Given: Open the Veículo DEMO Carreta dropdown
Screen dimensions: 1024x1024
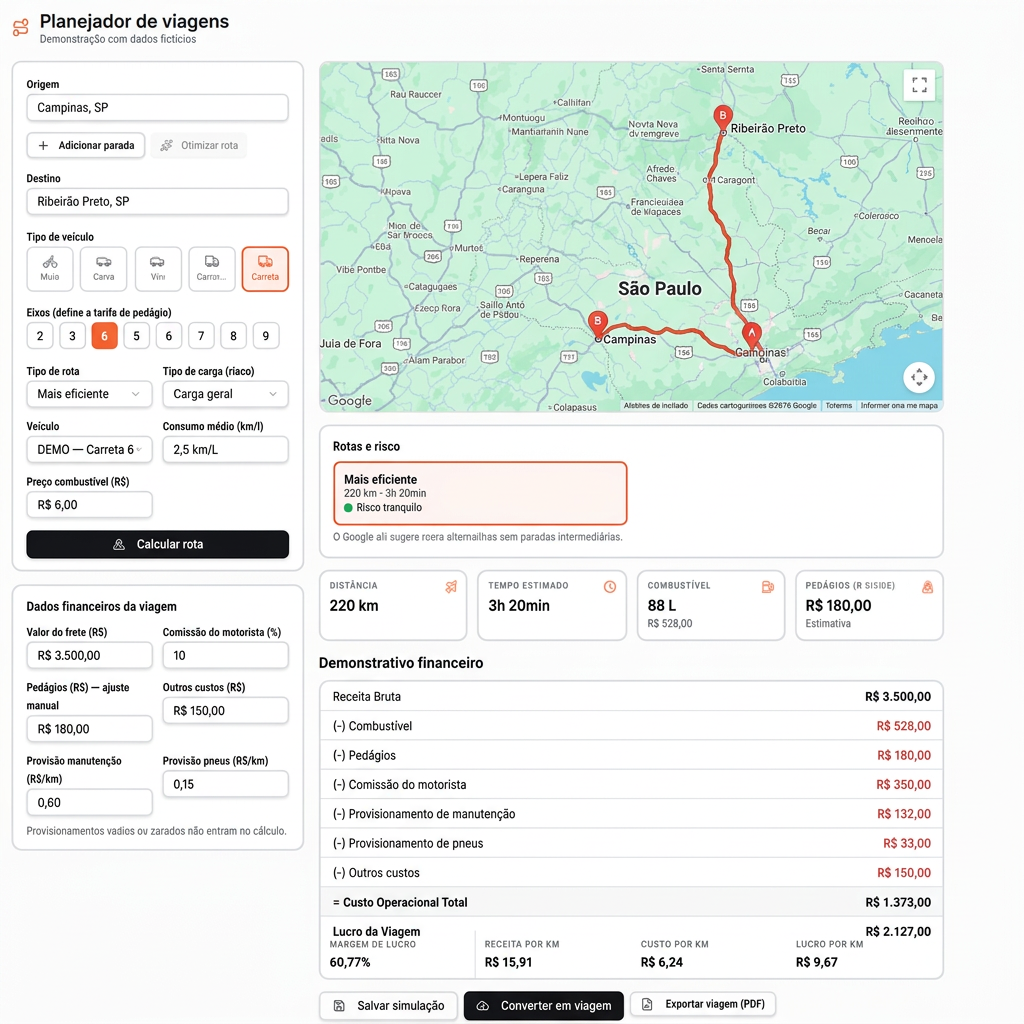Looking at the screenshot, I should click(x=89, y=449).
